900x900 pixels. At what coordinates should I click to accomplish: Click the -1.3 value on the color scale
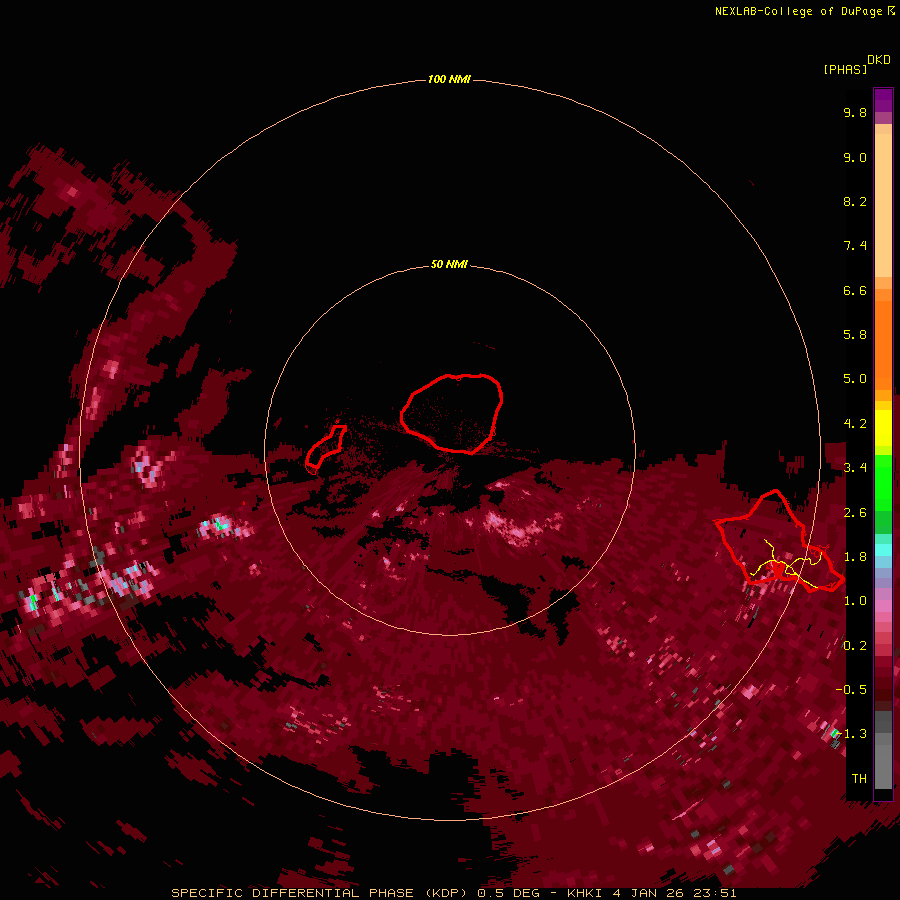[x=852, y=734]
